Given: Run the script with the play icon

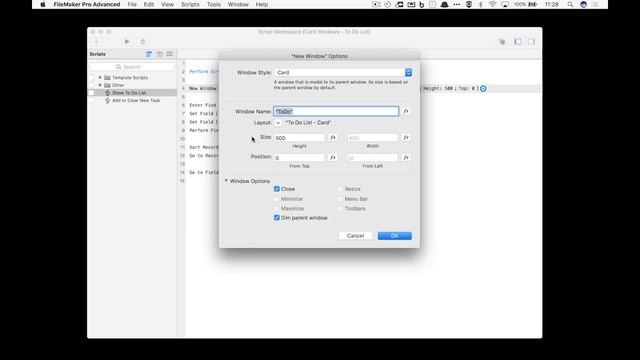Looking at the screenshot, I should [127, 42].
